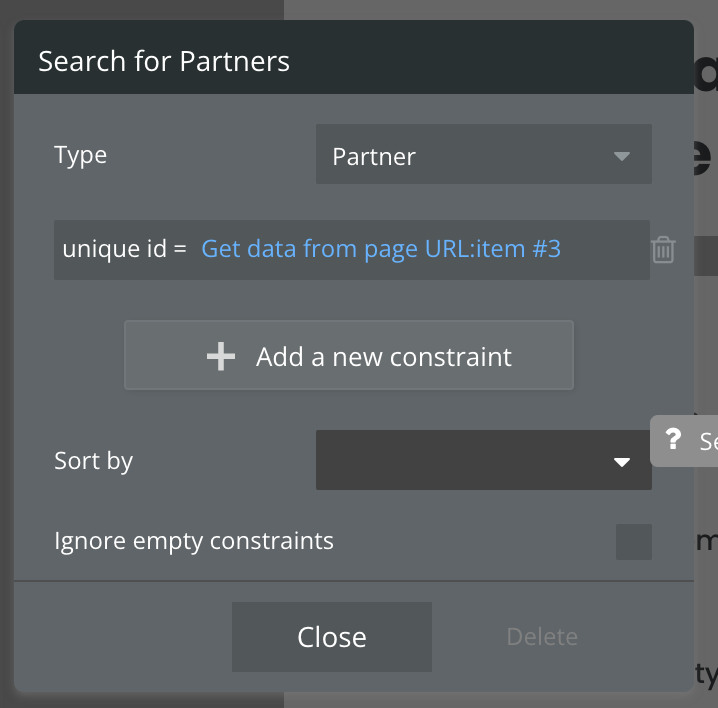Delete the unique id constraint with trash icon
The image size is (718, 708).
click(663, 249)
